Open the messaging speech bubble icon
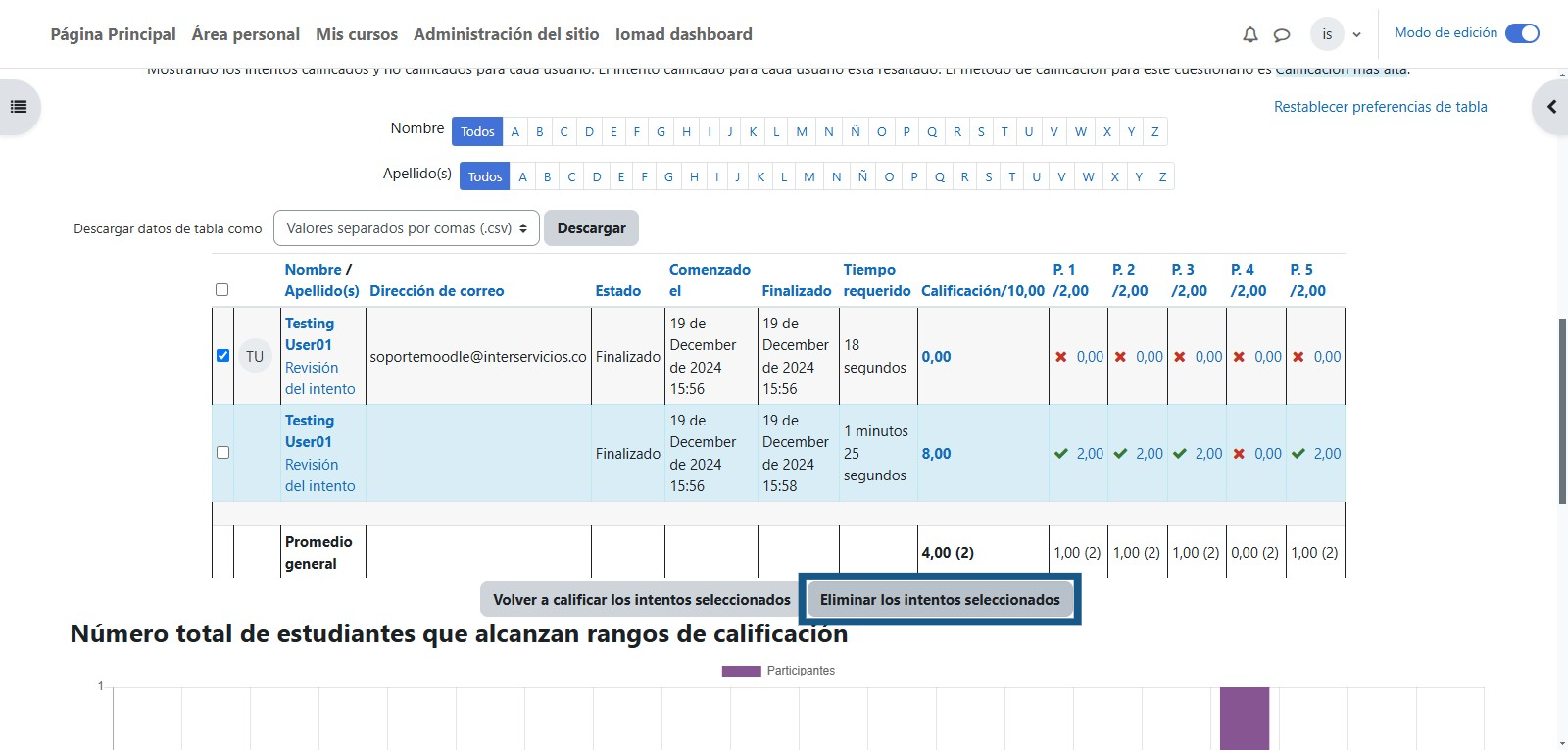 [1281, 34]
